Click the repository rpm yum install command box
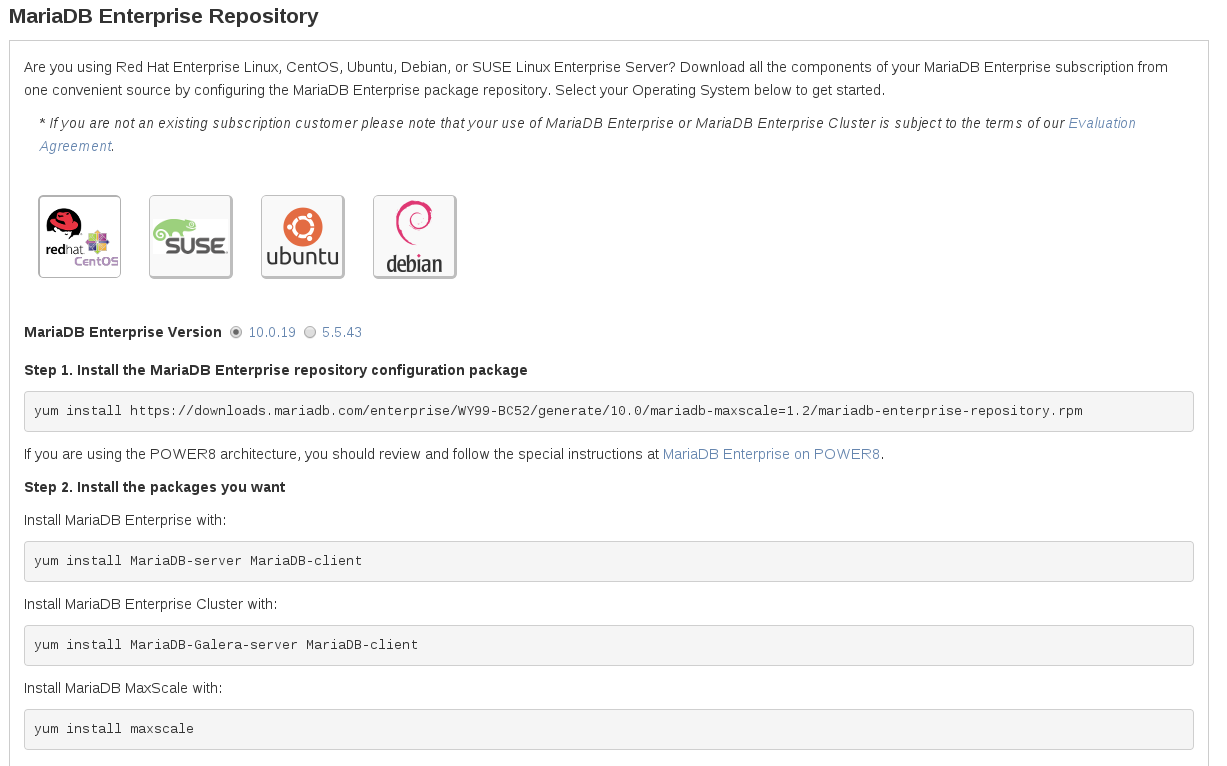This screenshot has width=1227, height=766. click(x=608, y=411)
